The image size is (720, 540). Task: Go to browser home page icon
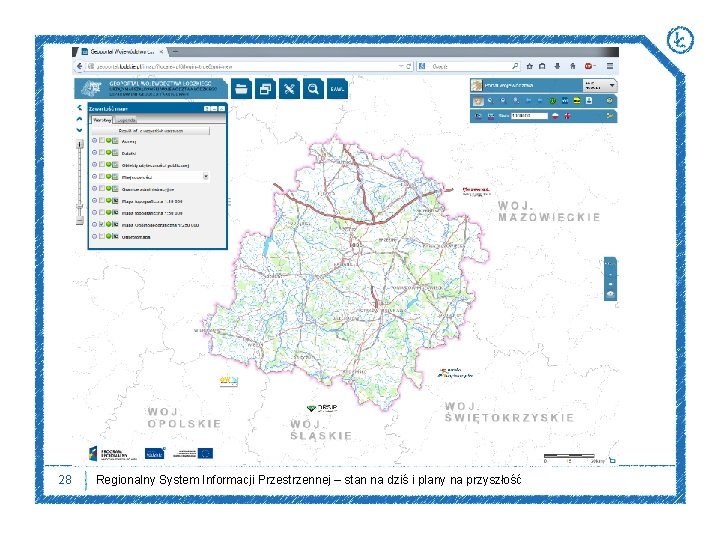(573, 66)
